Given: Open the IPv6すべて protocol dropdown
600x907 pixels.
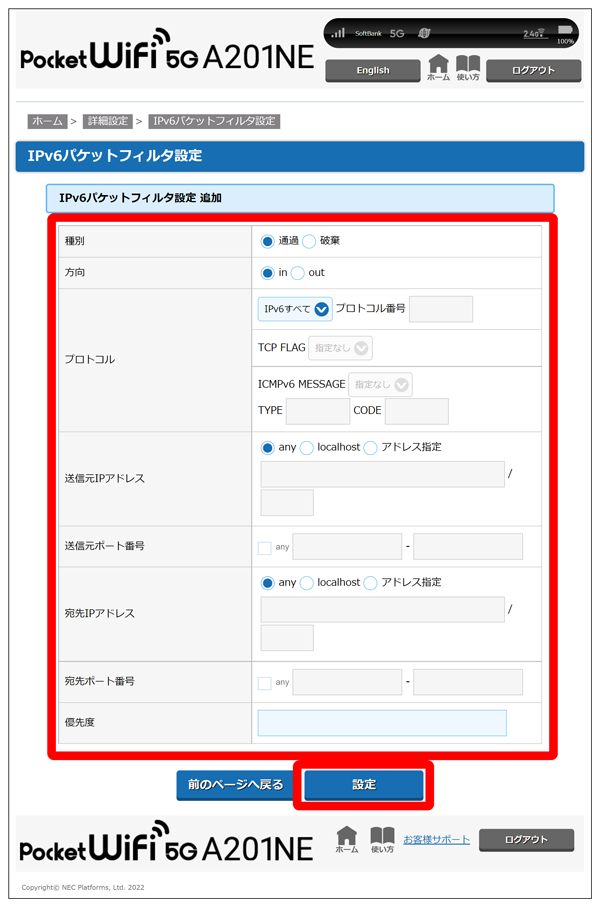Looking at the screenshot, I should (295, 309).
